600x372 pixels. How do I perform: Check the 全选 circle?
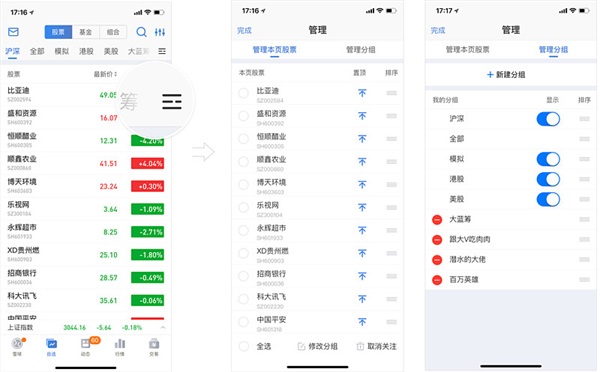click(244, 346)
